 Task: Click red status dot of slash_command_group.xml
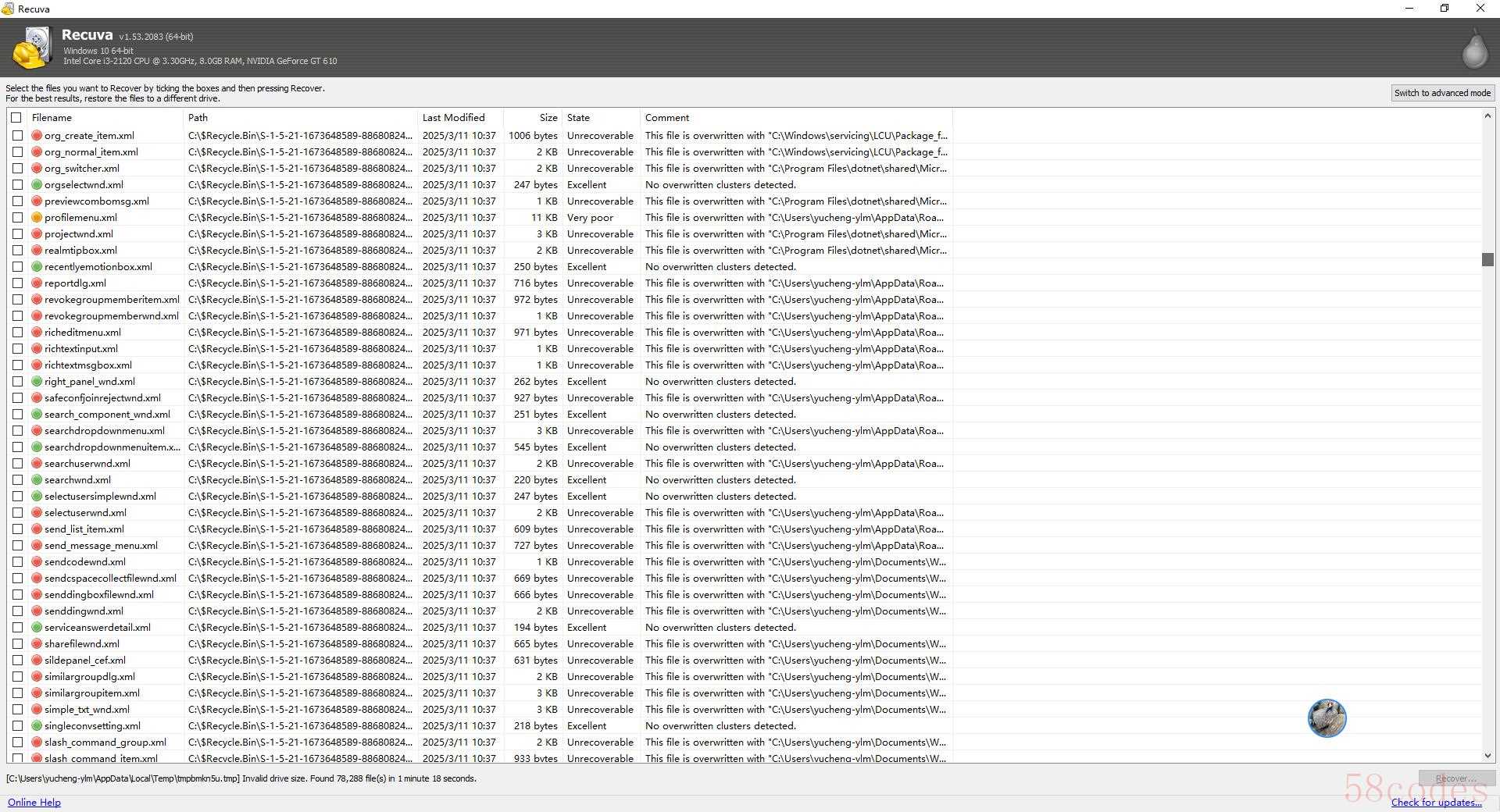[x=37, y=743]
